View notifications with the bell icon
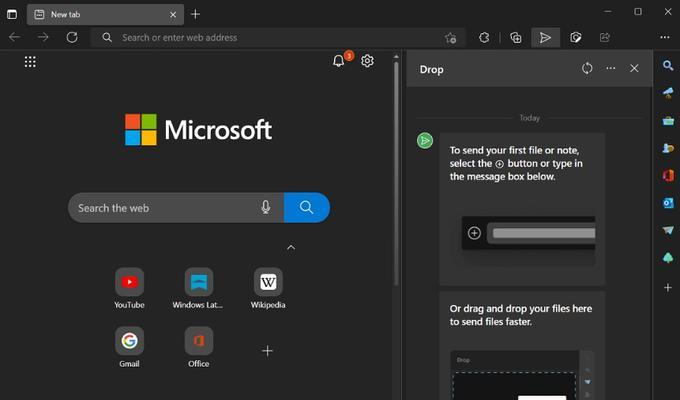The image size is (680, 400). (339, 61)
